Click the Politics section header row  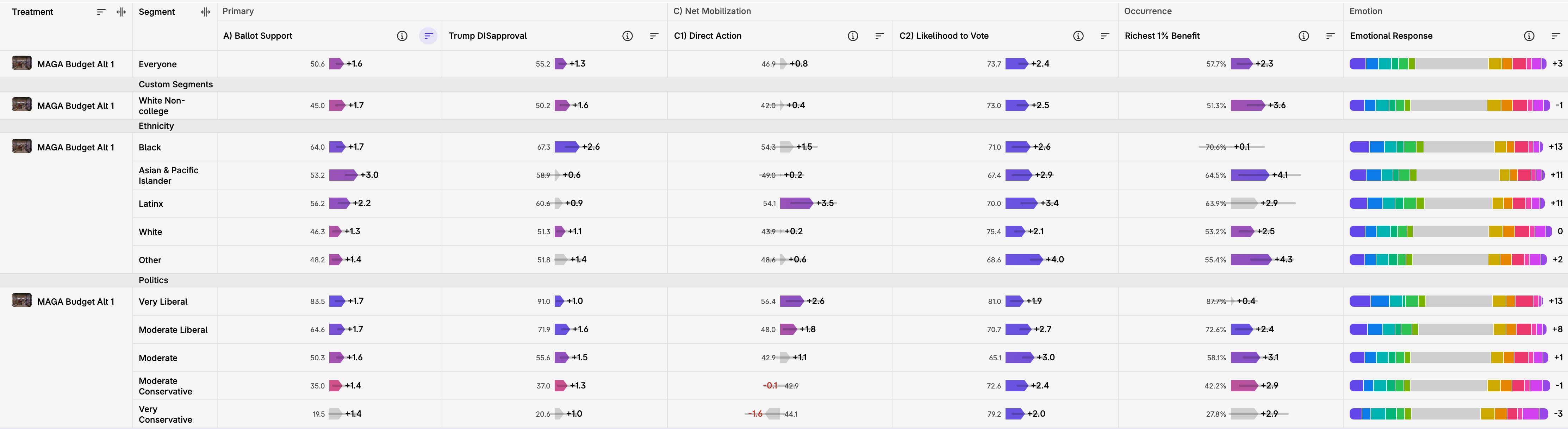coord(154,280)
